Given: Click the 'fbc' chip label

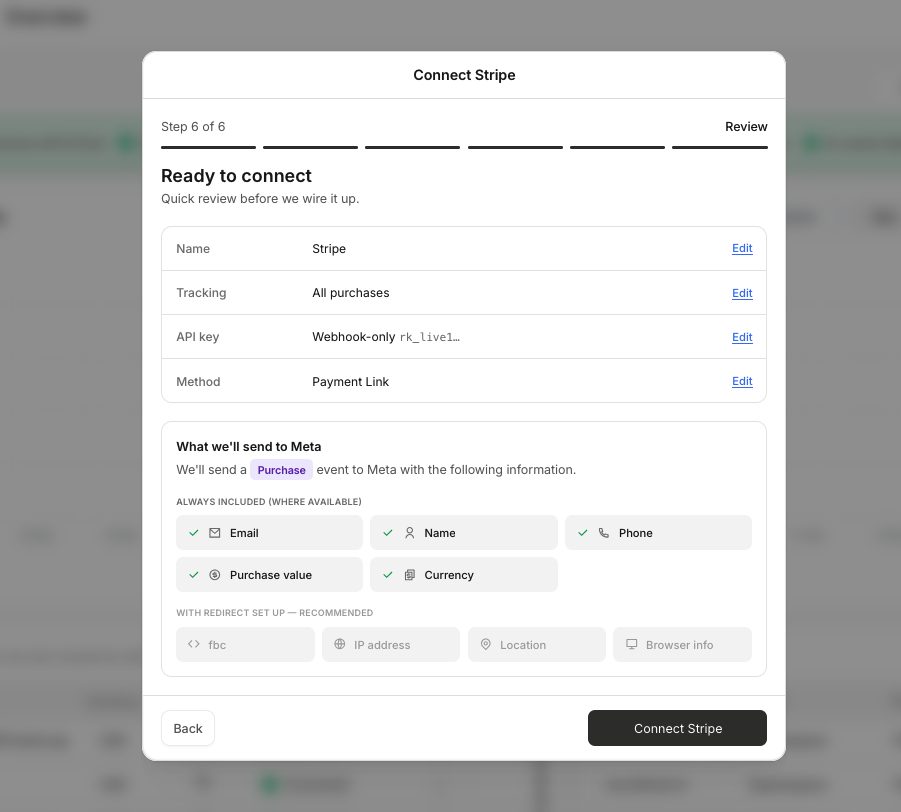Looking at the screenshot, I should coord(217,645).
